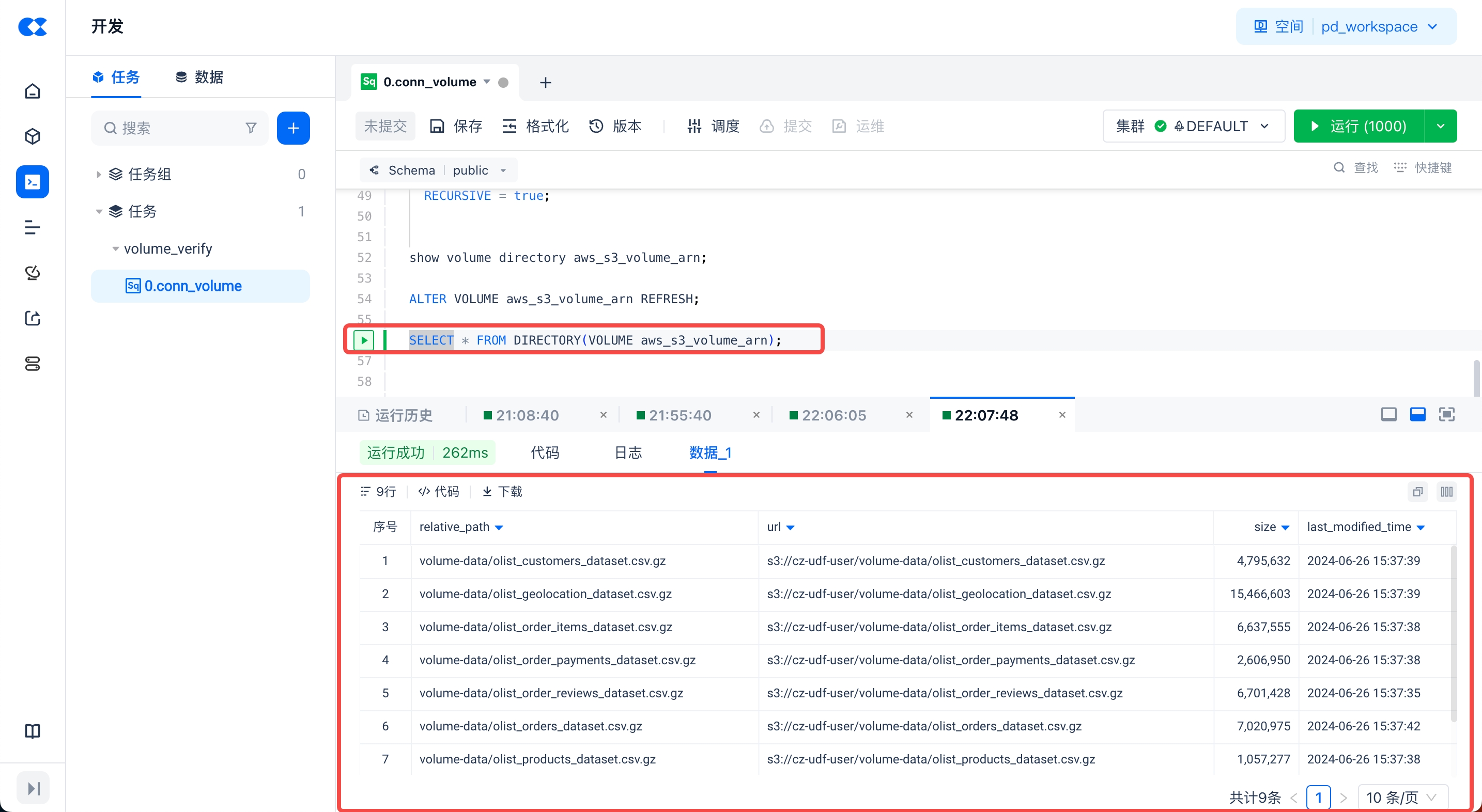Click the Format (格式化) toolbar button
1482x812 pixels.
[535, 126]
